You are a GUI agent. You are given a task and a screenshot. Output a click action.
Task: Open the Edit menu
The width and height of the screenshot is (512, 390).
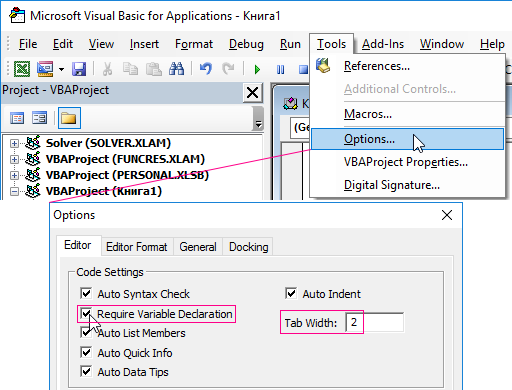click(63, 44)
